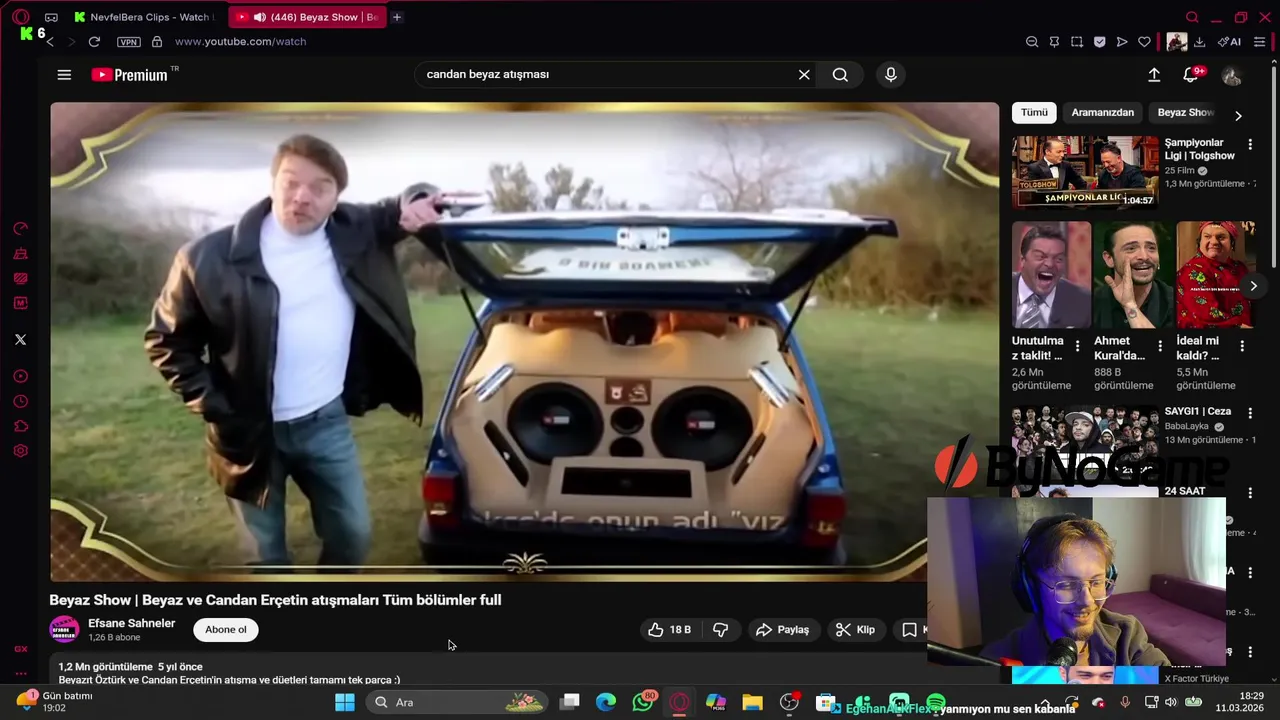Share the video via Paylaş

783,630
